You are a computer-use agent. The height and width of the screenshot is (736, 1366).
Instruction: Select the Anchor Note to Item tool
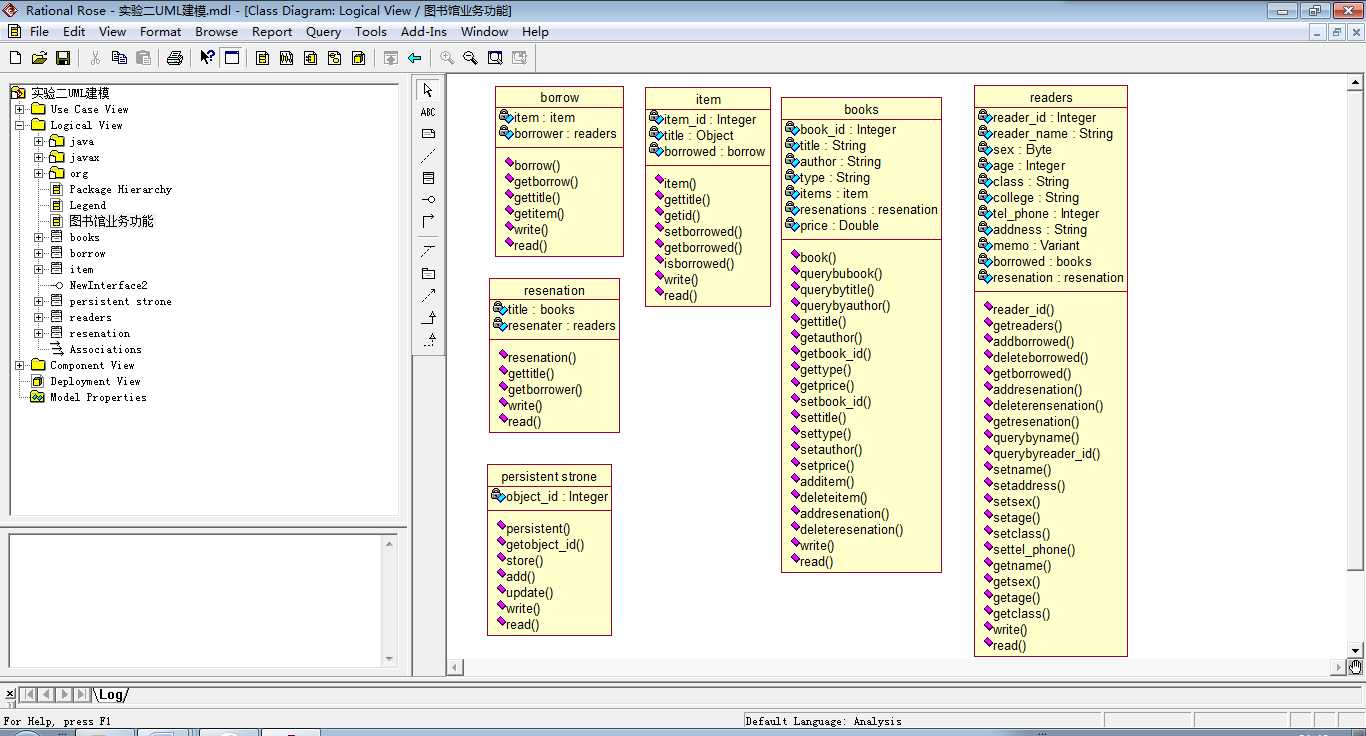click(x=428, y=156)
